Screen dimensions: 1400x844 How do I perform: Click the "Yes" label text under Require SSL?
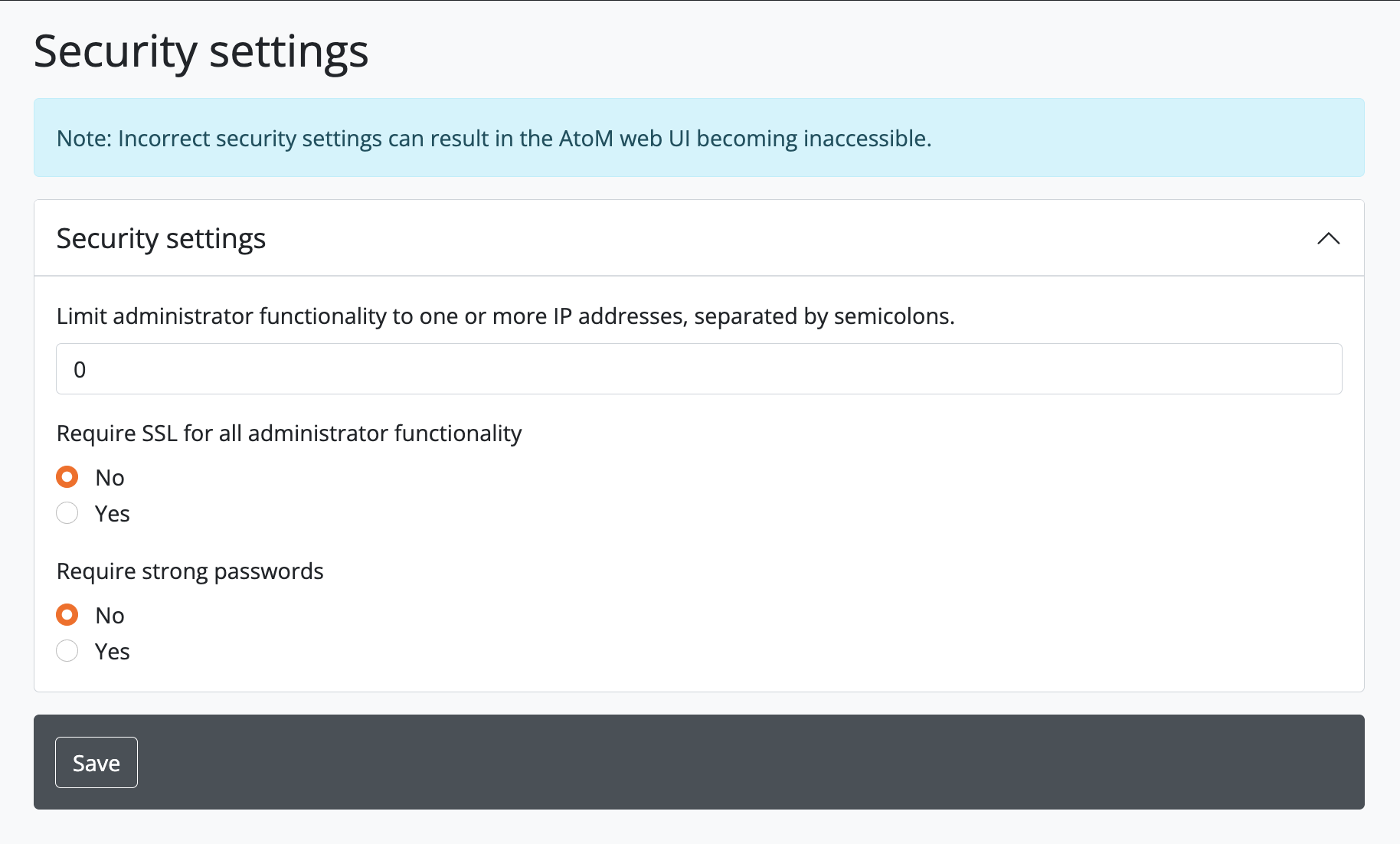(112, 514)
